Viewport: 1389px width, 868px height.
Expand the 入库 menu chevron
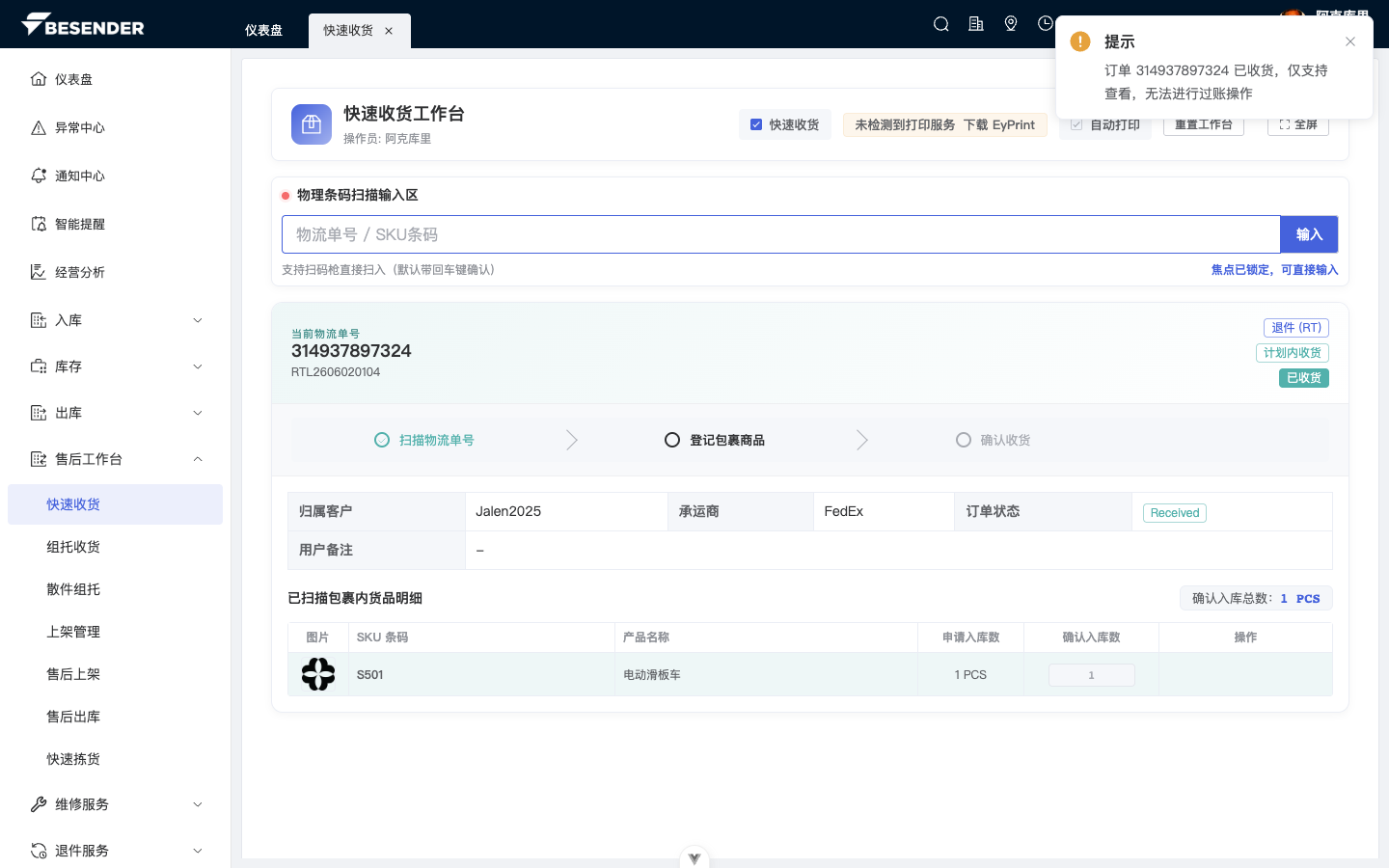tap(198, 320)
